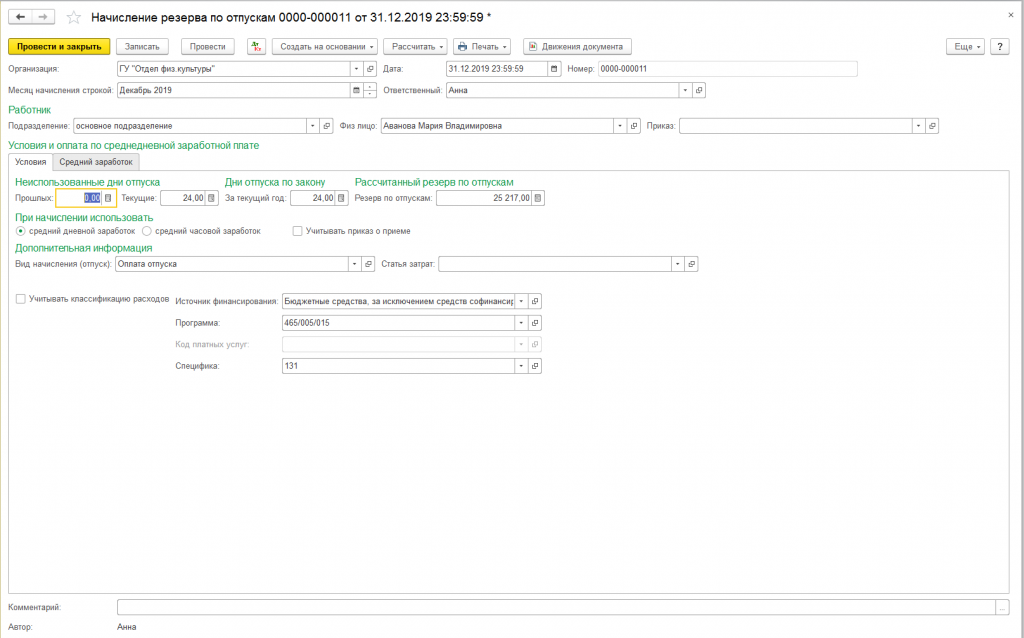1024x638 pixels.
Task: Expand the Подразделение dropdown list
Action: tap(312, 126)
